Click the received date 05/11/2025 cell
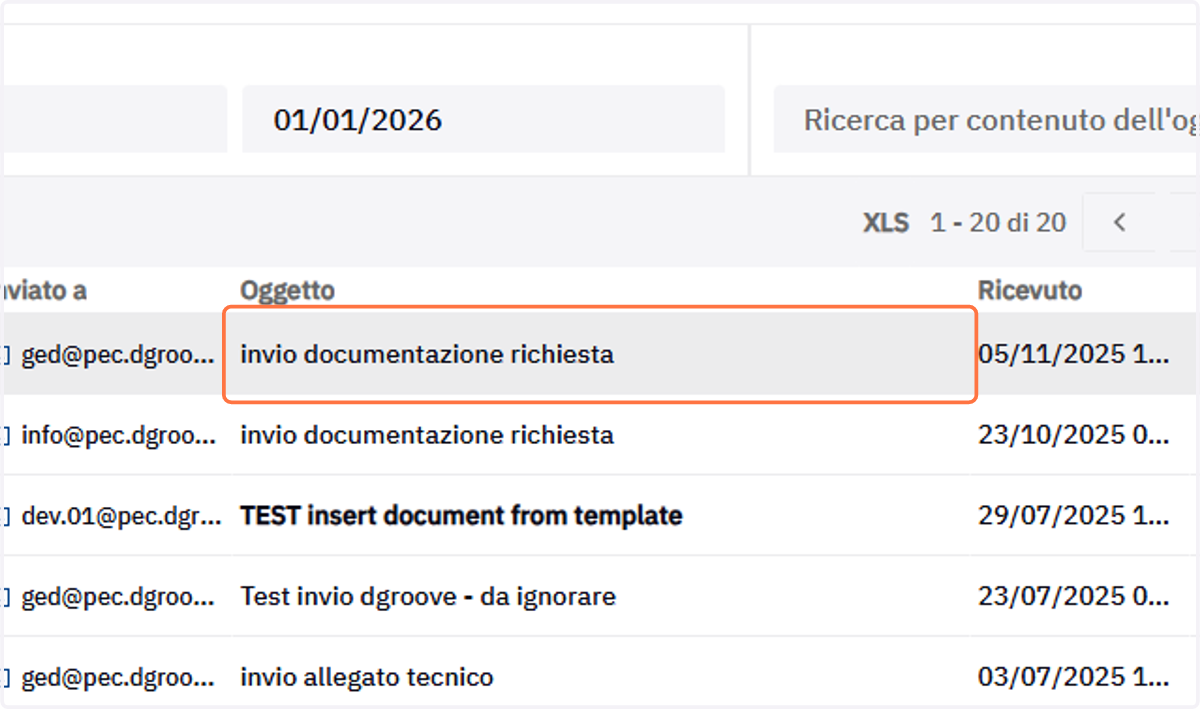Viewport: 1200px width, 709px height. 1073,354
